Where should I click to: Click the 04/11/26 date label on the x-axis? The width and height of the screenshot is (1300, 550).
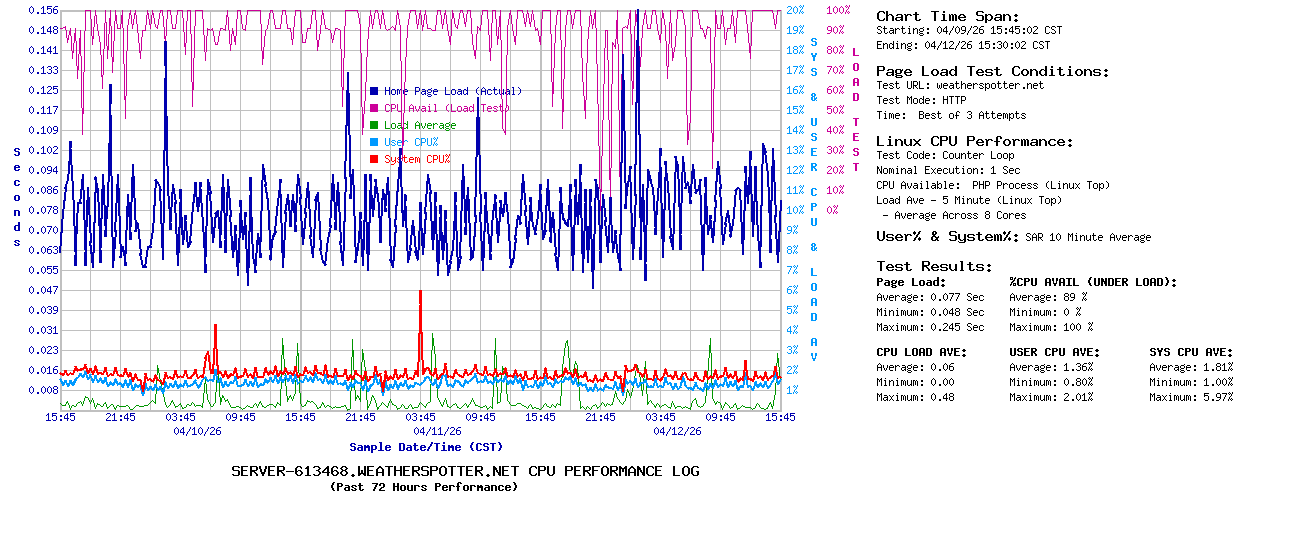[x=437, y=431]
